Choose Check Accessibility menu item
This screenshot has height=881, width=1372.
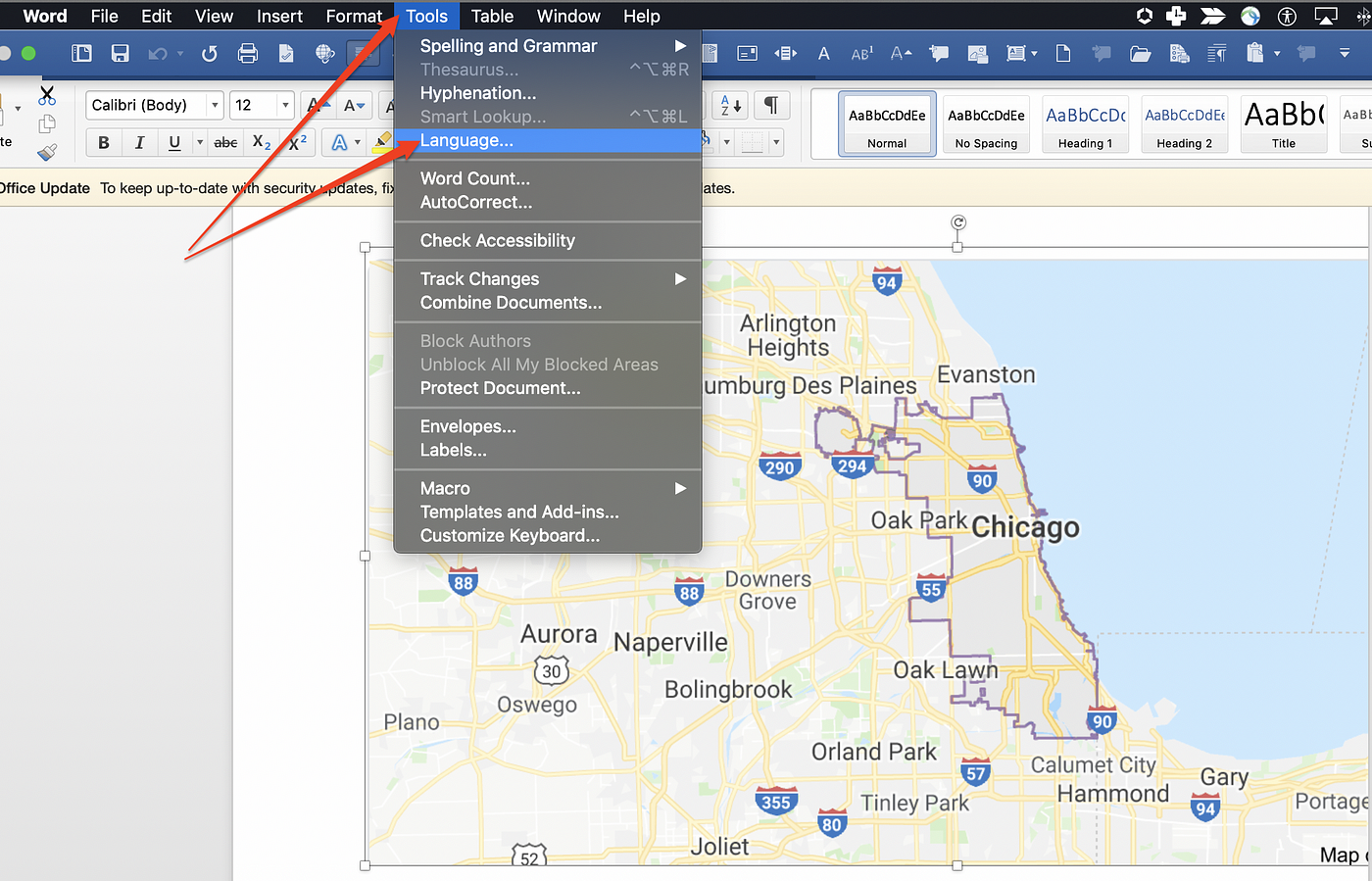click(548, 240)
